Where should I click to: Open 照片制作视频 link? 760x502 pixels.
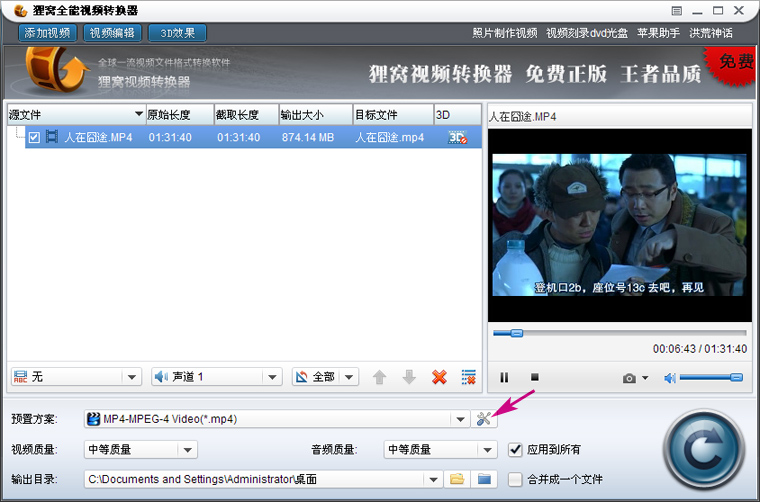(x=505, y=33)
